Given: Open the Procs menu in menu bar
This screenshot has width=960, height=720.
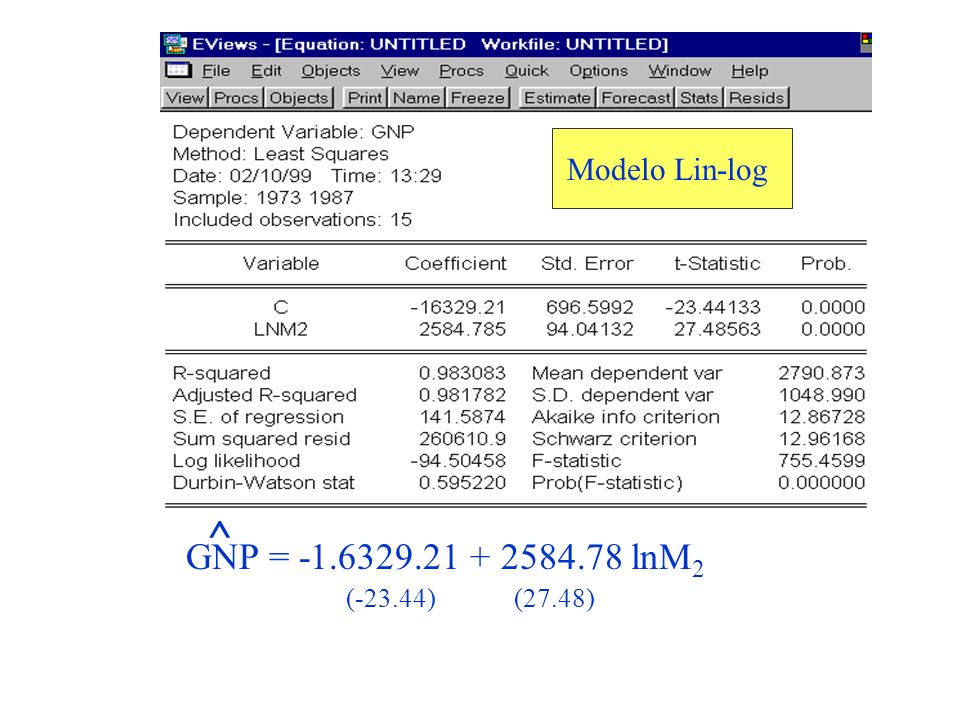Looking at the screenshot, I should 462,71.
